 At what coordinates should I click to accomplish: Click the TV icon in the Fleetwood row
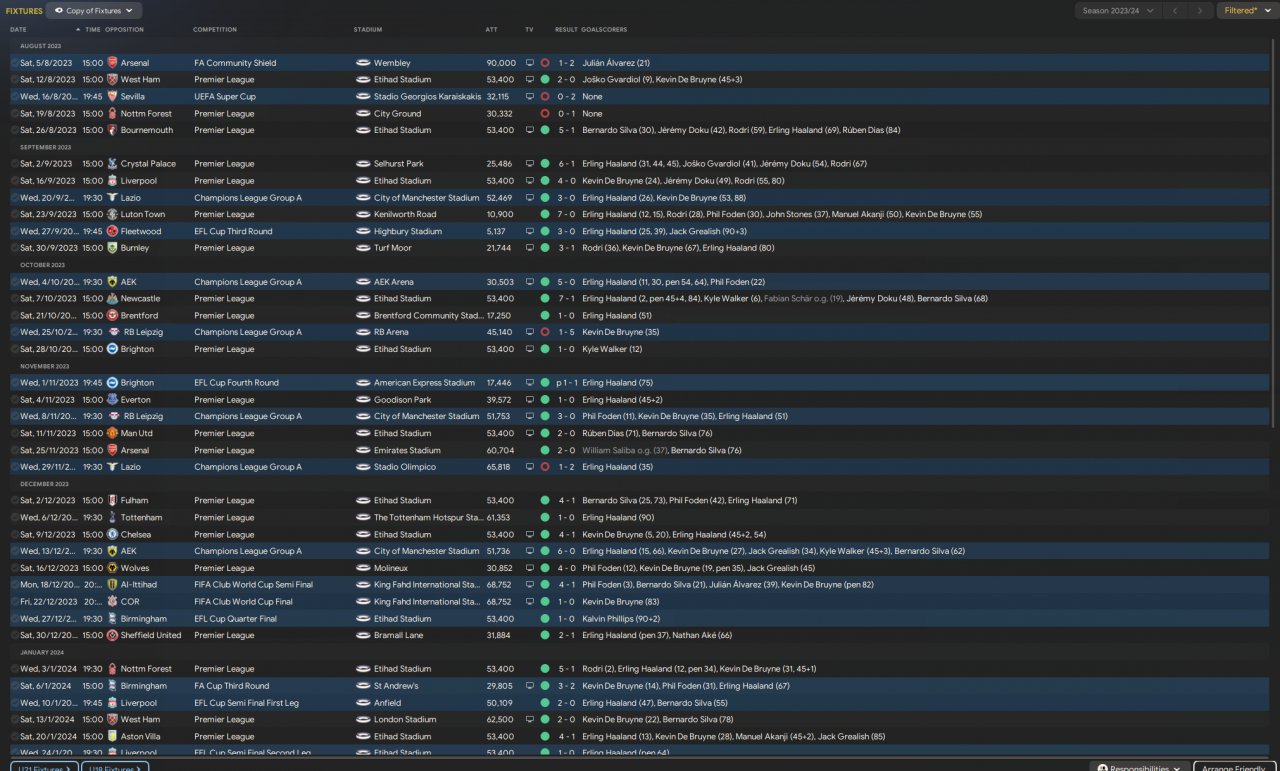(x=530, y=231)
